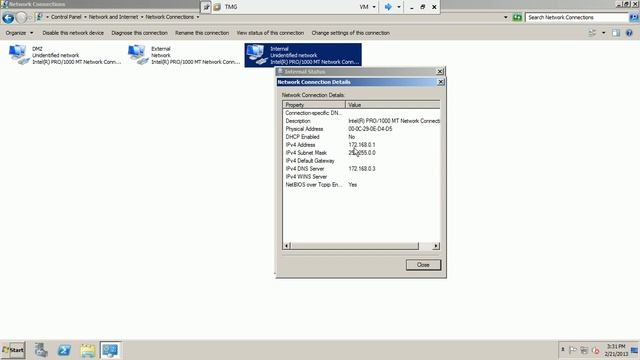The image size is (640, 360).
Task: Open PowerShell from taskbar
Action: 64,350
